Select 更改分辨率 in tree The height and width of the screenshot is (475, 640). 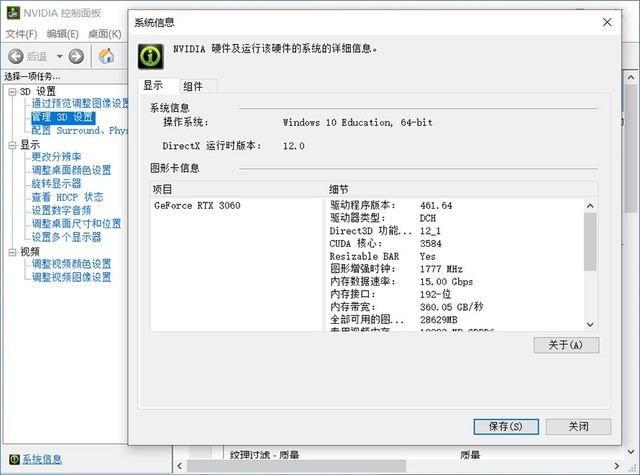point(56,157)
